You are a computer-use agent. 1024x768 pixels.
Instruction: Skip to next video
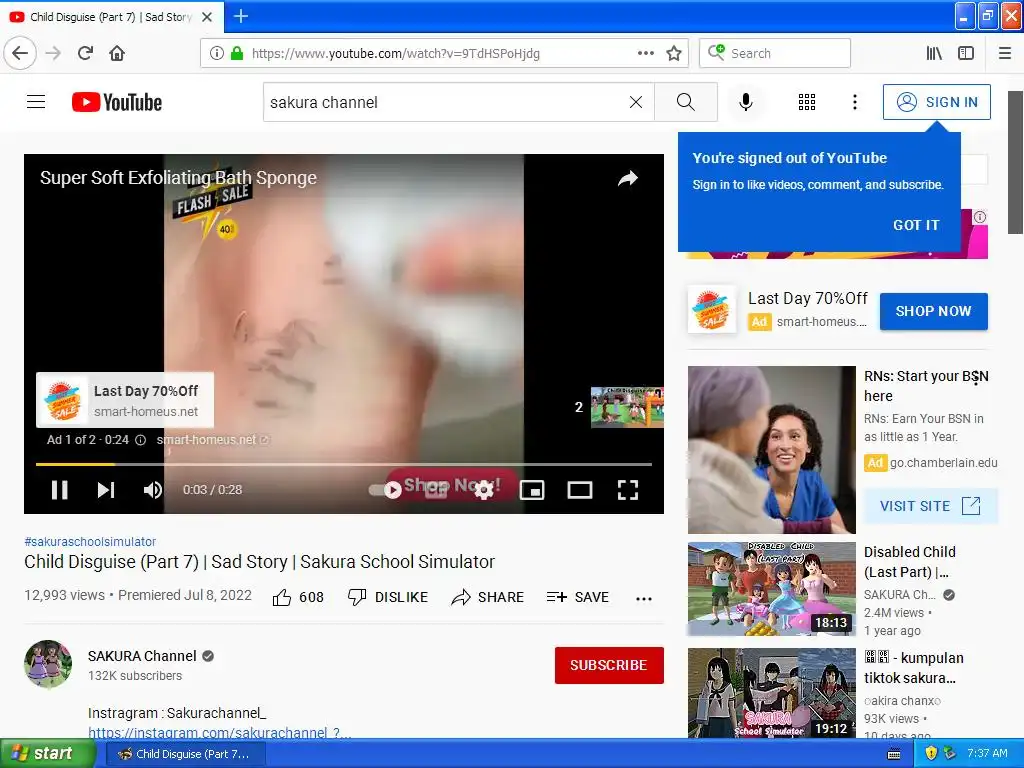click(106, 490)
